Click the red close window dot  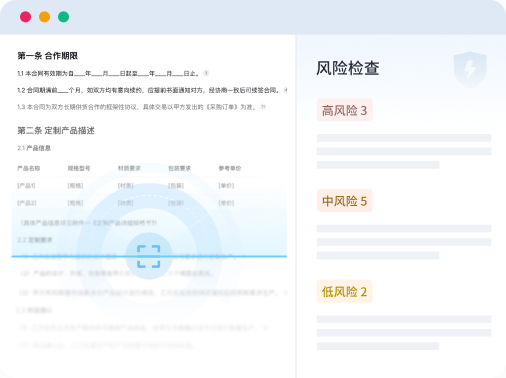(26, 17)
